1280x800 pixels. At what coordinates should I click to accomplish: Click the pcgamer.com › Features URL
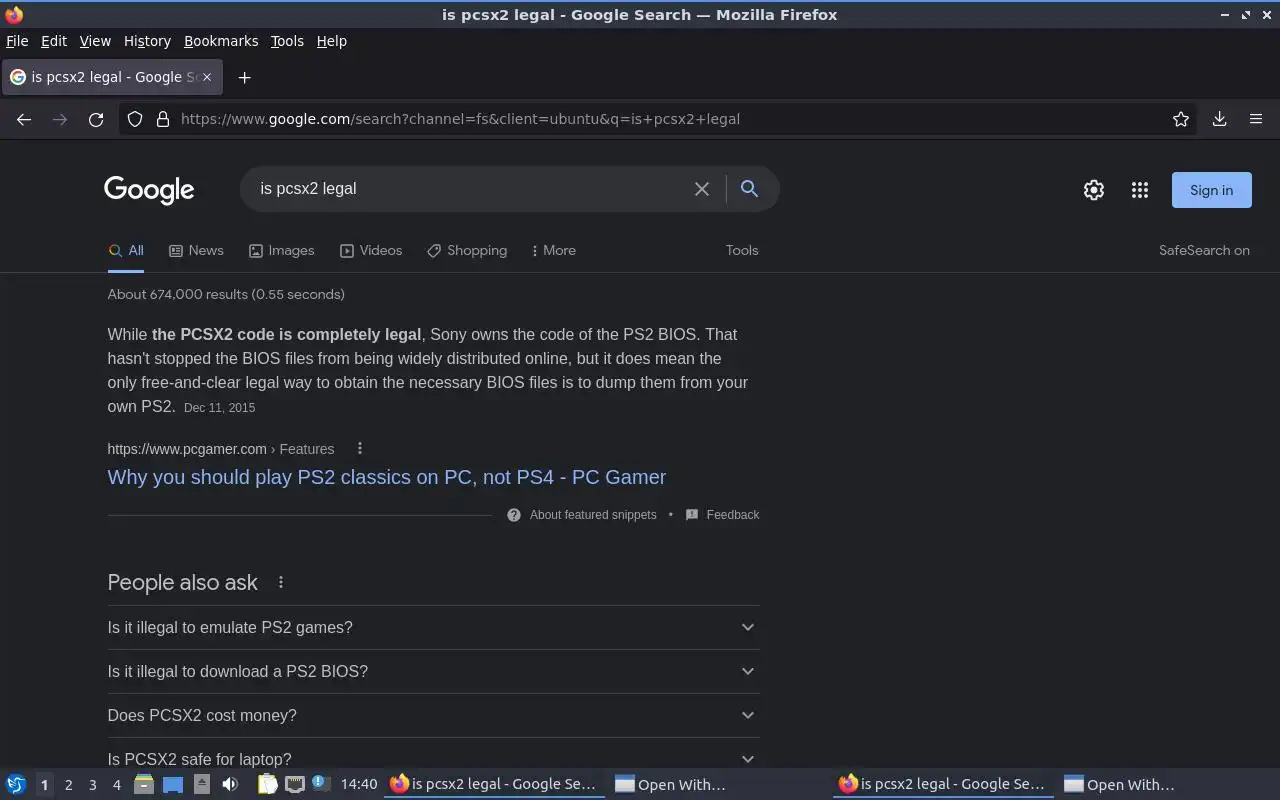221,449
